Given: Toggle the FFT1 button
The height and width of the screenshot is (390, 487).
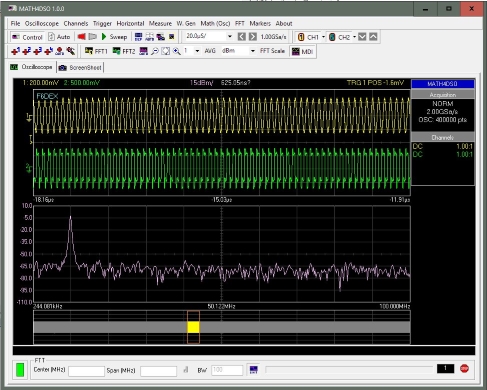Looking at the screenshot, I should (x=96, y=51).
